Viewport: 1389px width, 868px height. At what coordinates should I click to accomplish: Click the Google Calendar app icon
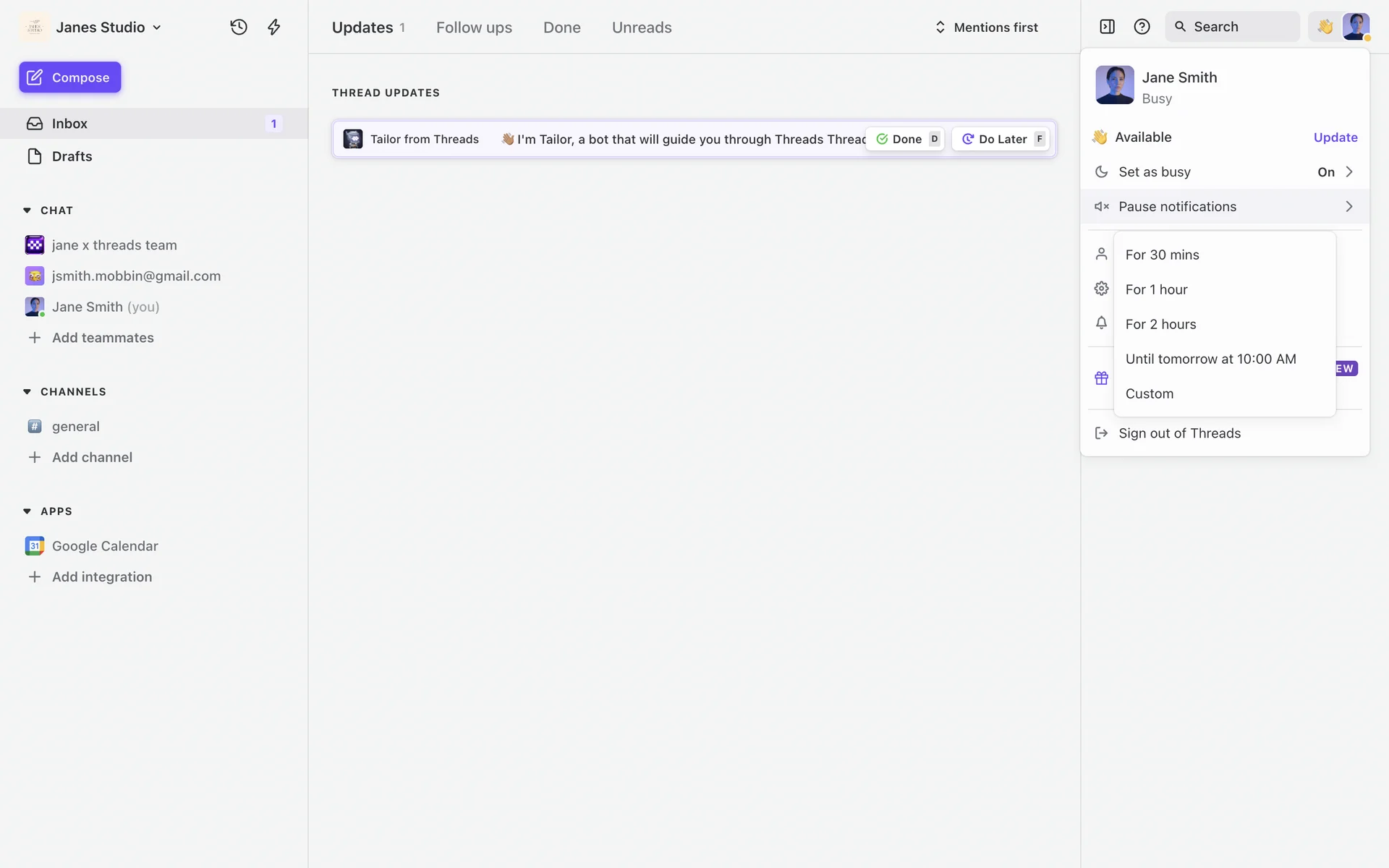pos(34,545)
